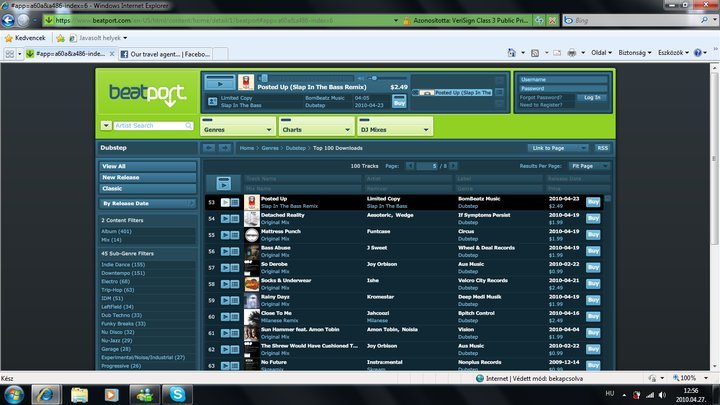
Task: Click the RSS button
Action: (x=602, y=148)
